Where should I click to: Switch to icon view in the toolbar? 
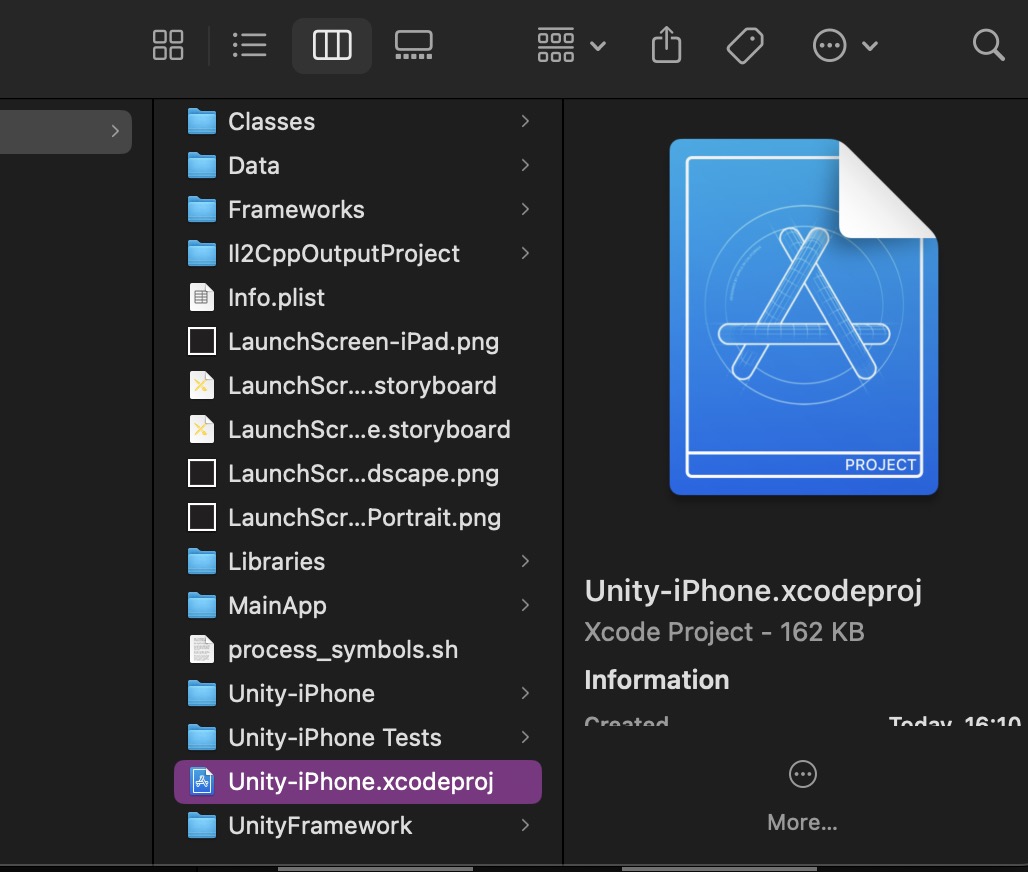coord(168,45)
